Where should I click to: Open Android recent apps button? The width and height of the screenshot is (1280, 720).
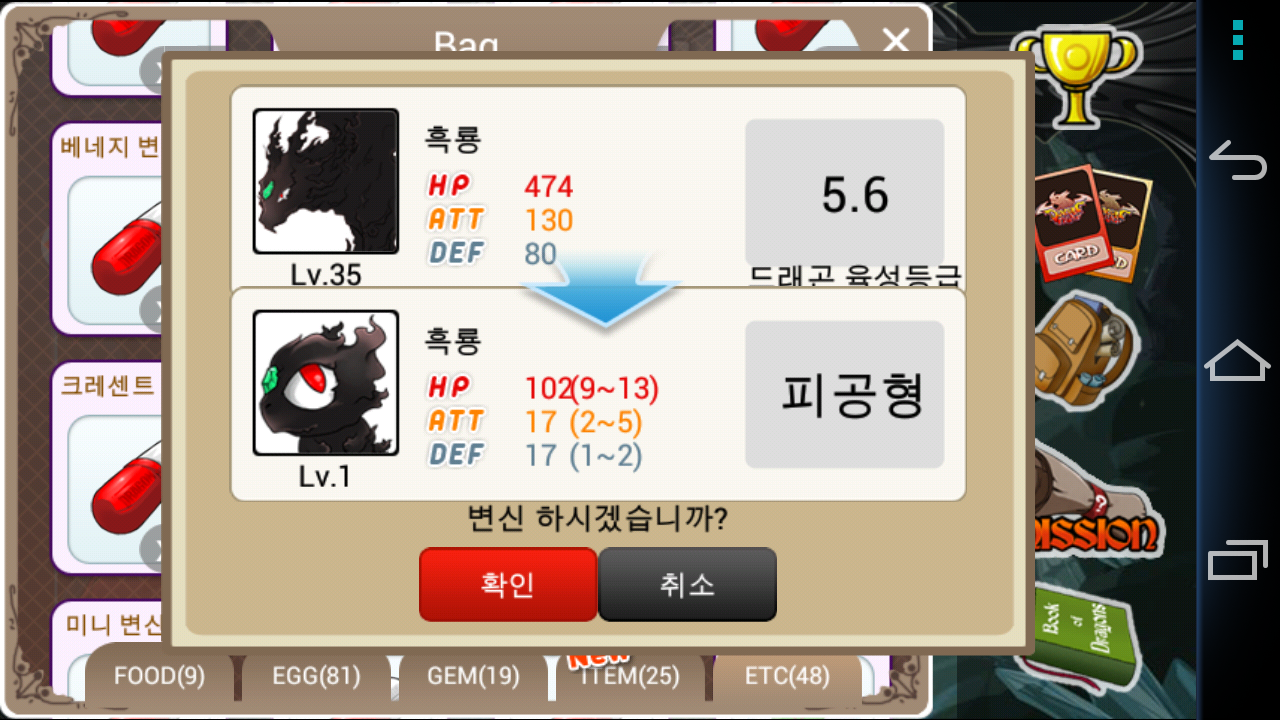1238,560
